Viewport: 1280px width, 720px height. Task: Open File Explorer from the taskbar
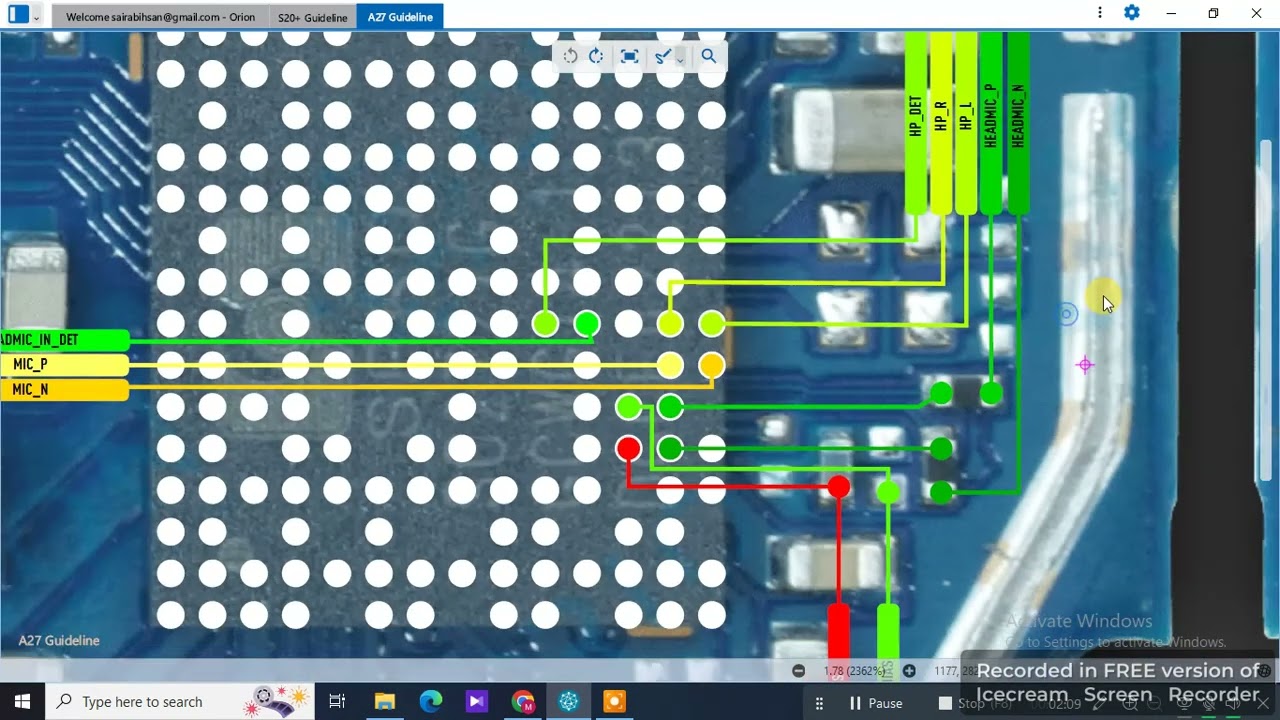coord(385,702)
